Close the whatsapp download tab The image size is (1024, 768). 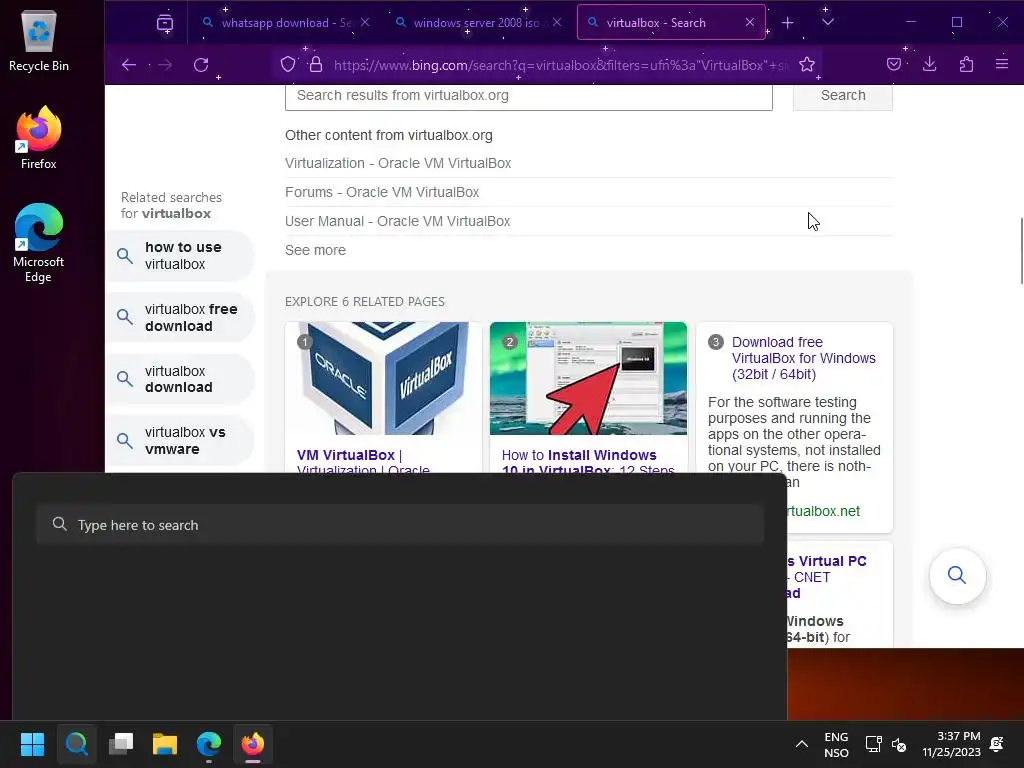click(365, 22)
